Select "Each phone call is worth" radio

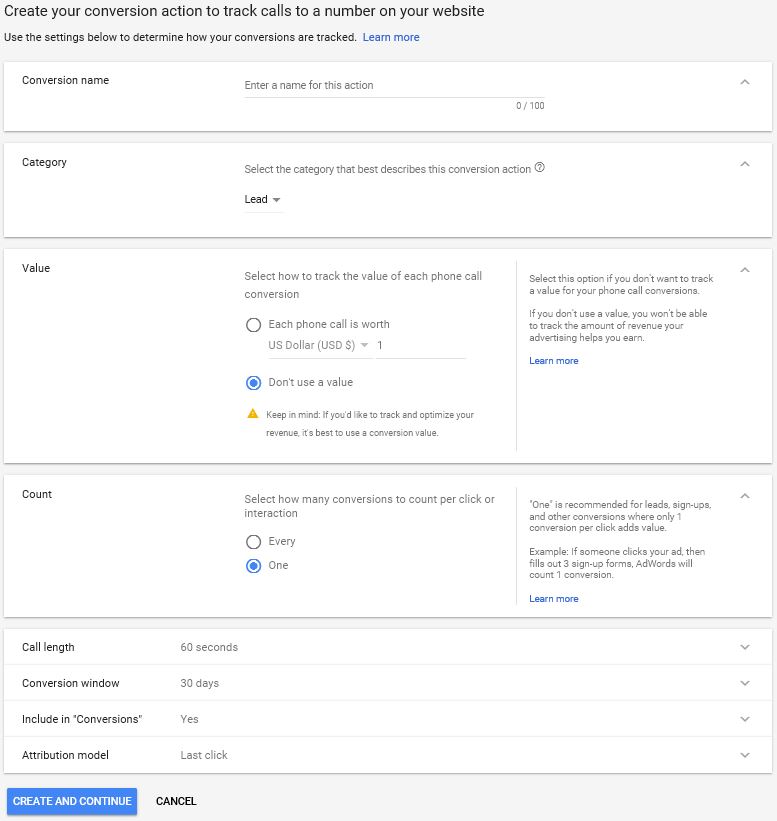pos(253,325)
